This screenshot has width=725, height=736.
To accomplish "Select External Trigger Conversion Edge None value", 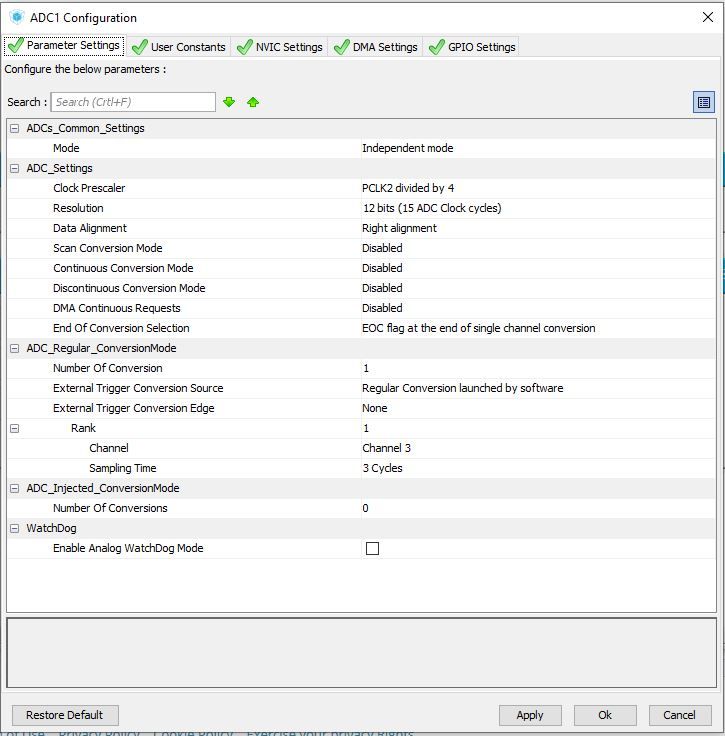I will [374, 408].
